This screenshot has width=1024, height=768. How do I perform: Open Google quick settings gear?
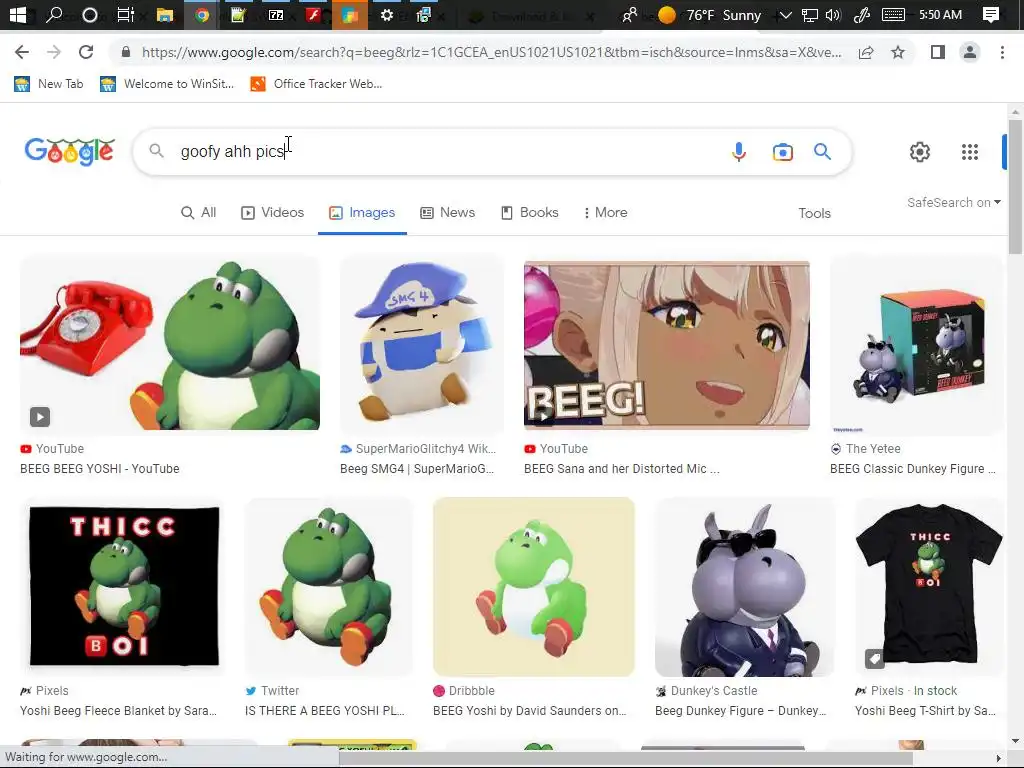(920, 152)
